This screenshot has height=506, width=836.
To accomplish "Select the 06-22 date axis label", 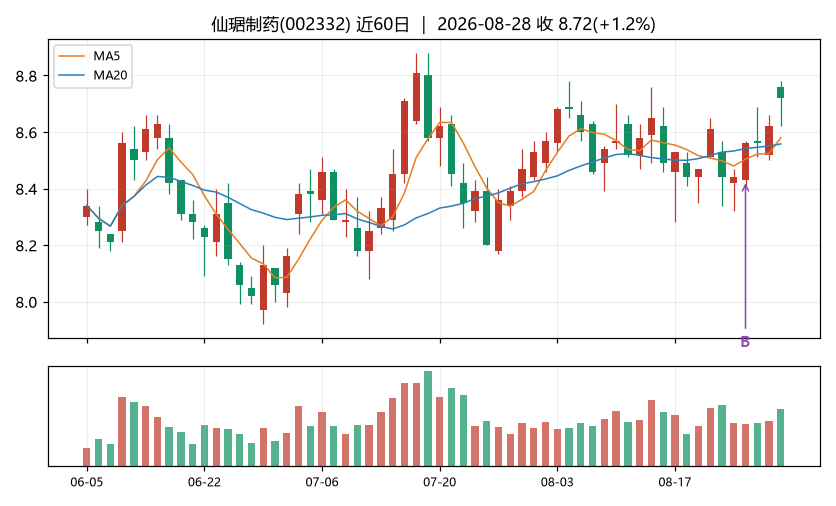I will [204, 483].
